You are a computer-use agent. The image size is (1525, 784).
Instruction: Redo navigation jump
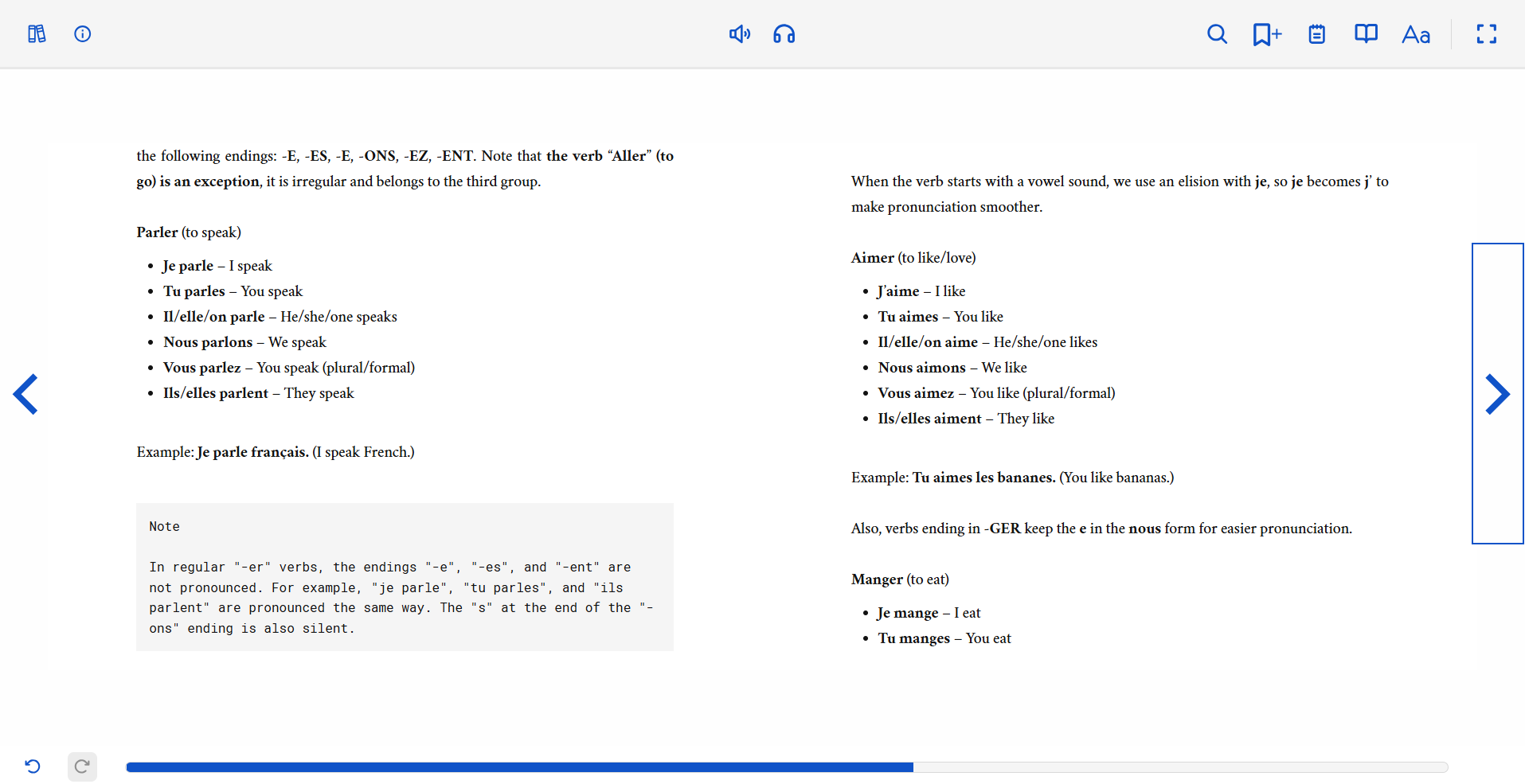[82, 766]
